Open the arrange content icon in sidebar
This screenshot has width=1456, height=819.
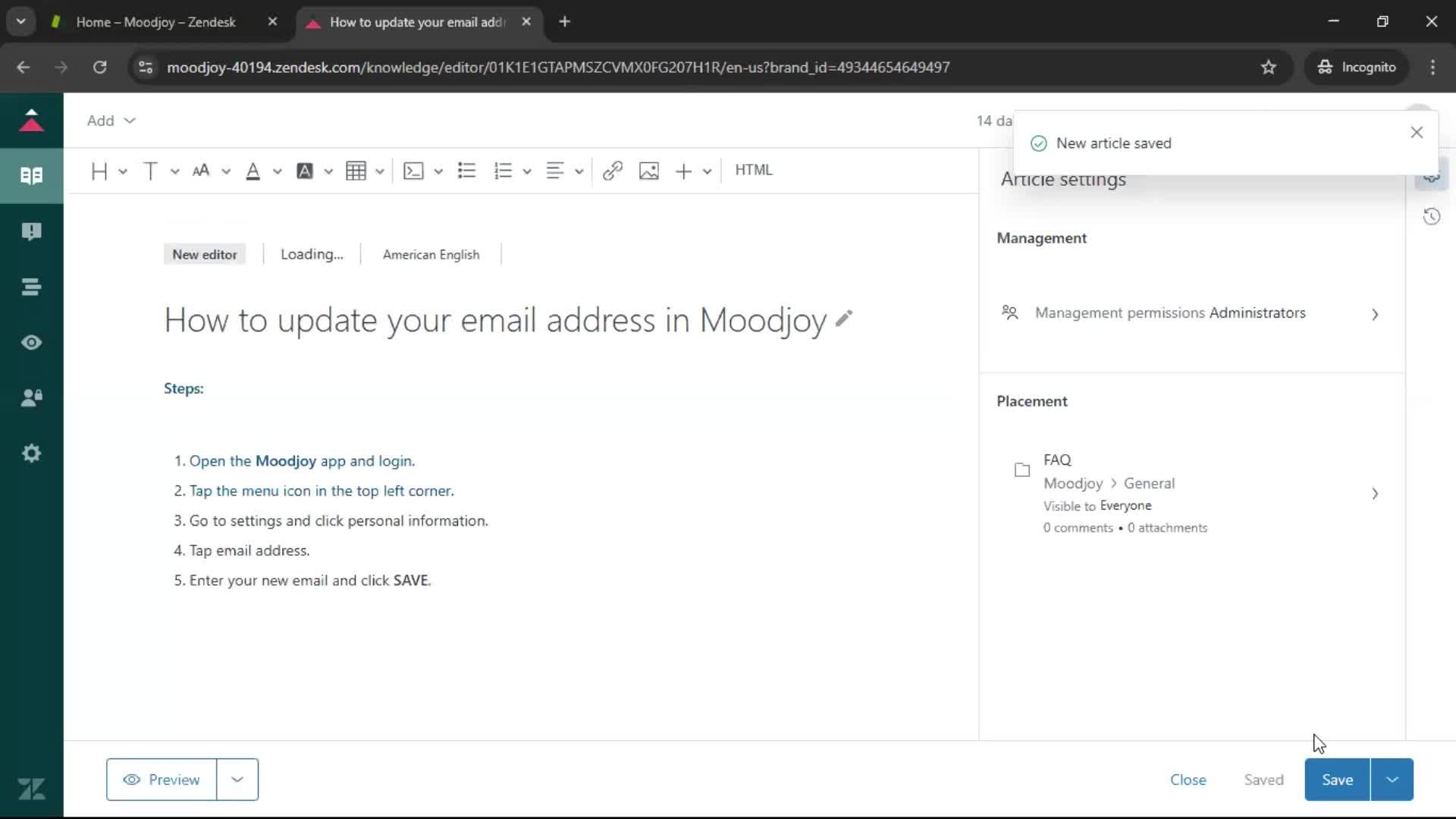pyautogui.click(x=32, y=287)
